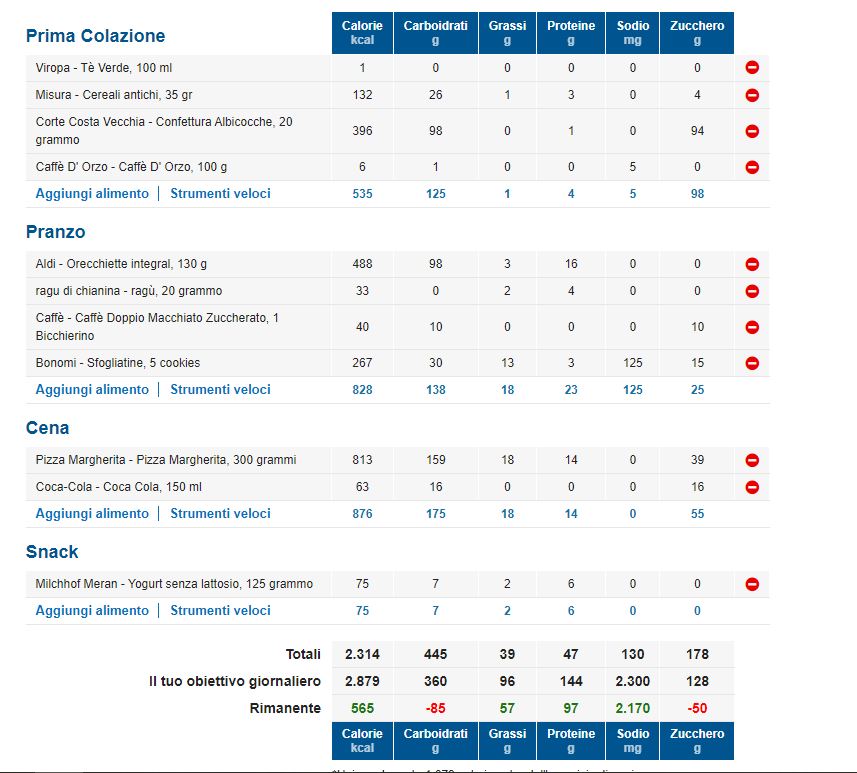This screenshot has width=857, height=773.
Task: Click the Prima Colazione heading
Action: click(96, 36)
